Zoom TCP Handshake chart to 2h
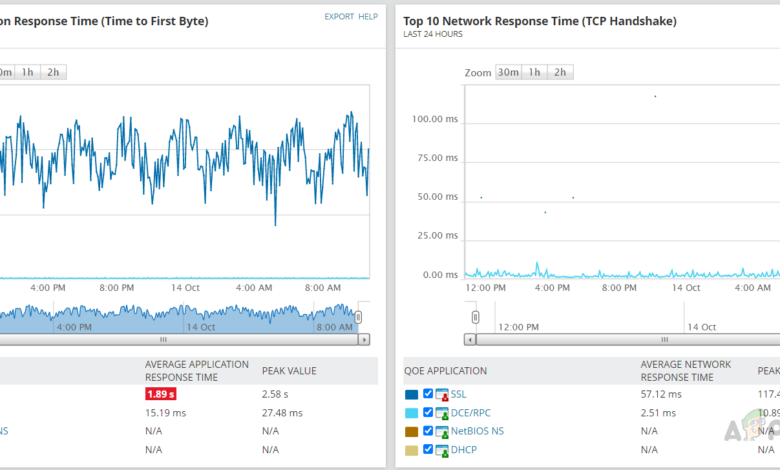This screenshot has height=470, width=780. pos(560,72)
